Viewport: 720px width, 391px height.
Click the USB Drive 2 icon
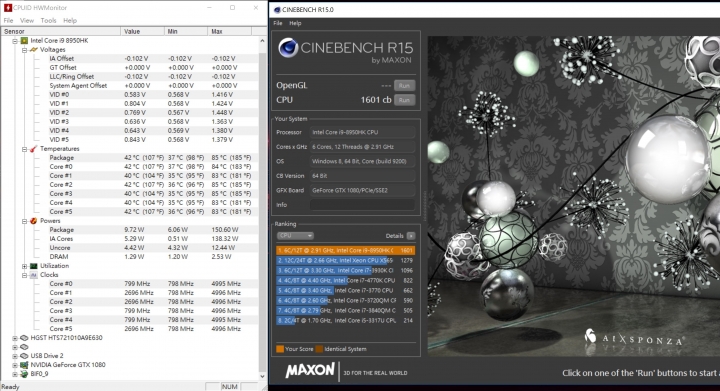pyautogui.click(x=24, y=356)
